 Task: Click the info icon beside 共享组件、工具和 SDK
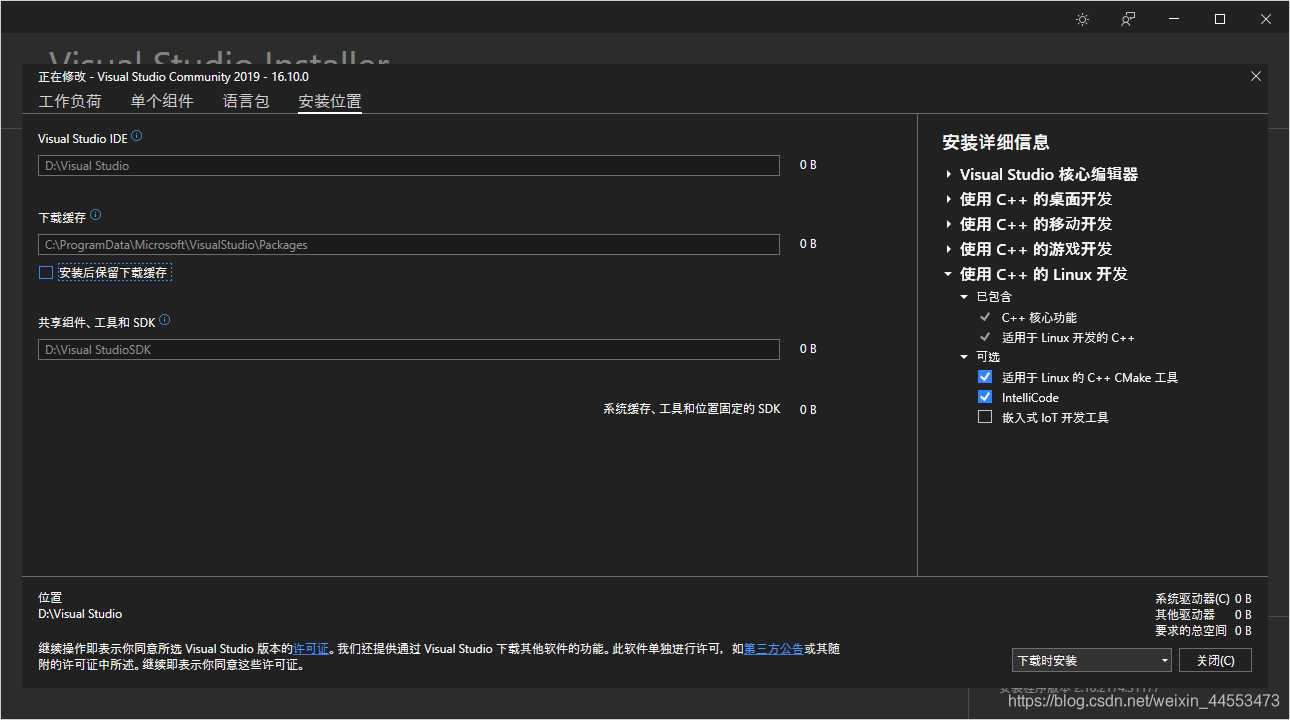click(x=165, y=320)
